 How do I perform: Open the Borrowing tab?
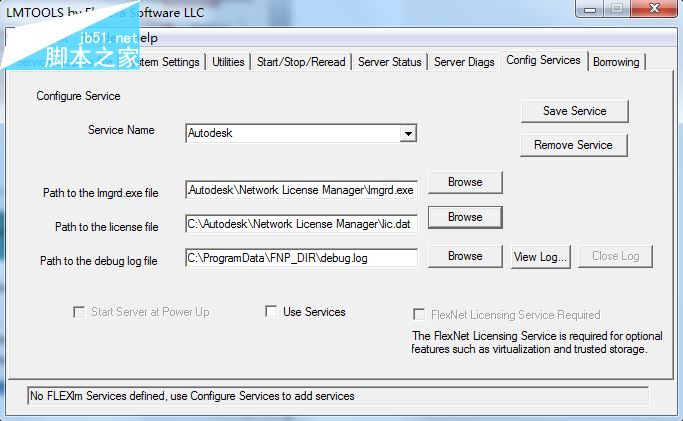tap(616, 62)
